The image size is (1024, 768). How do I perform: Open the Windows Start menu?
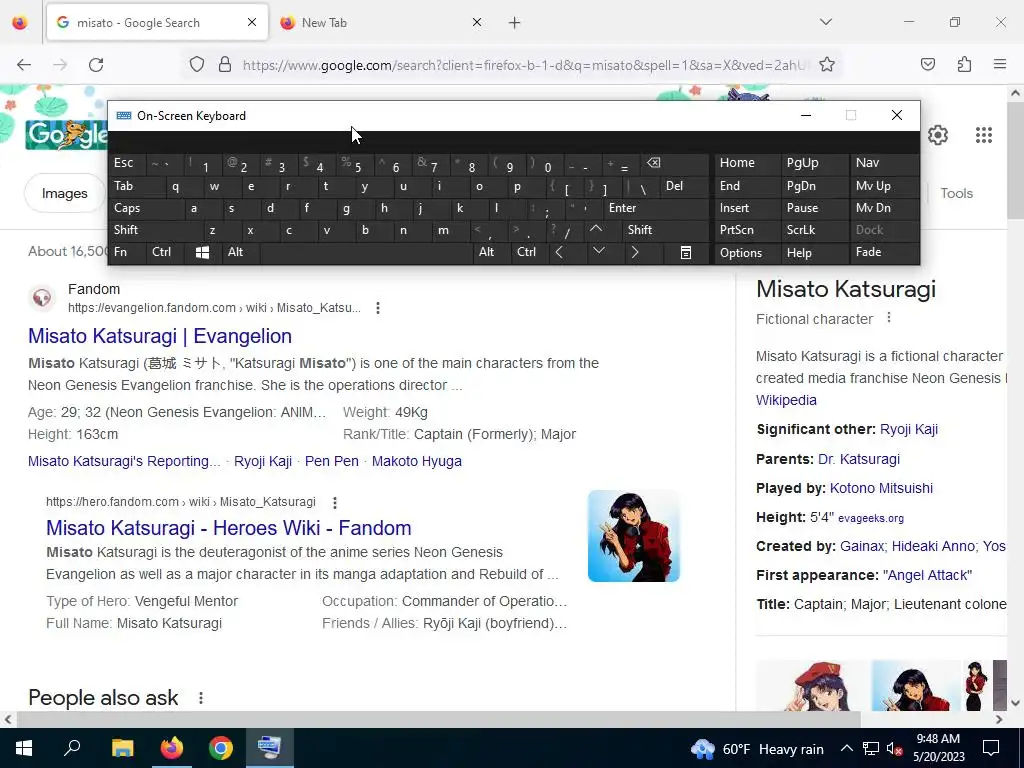24,748
